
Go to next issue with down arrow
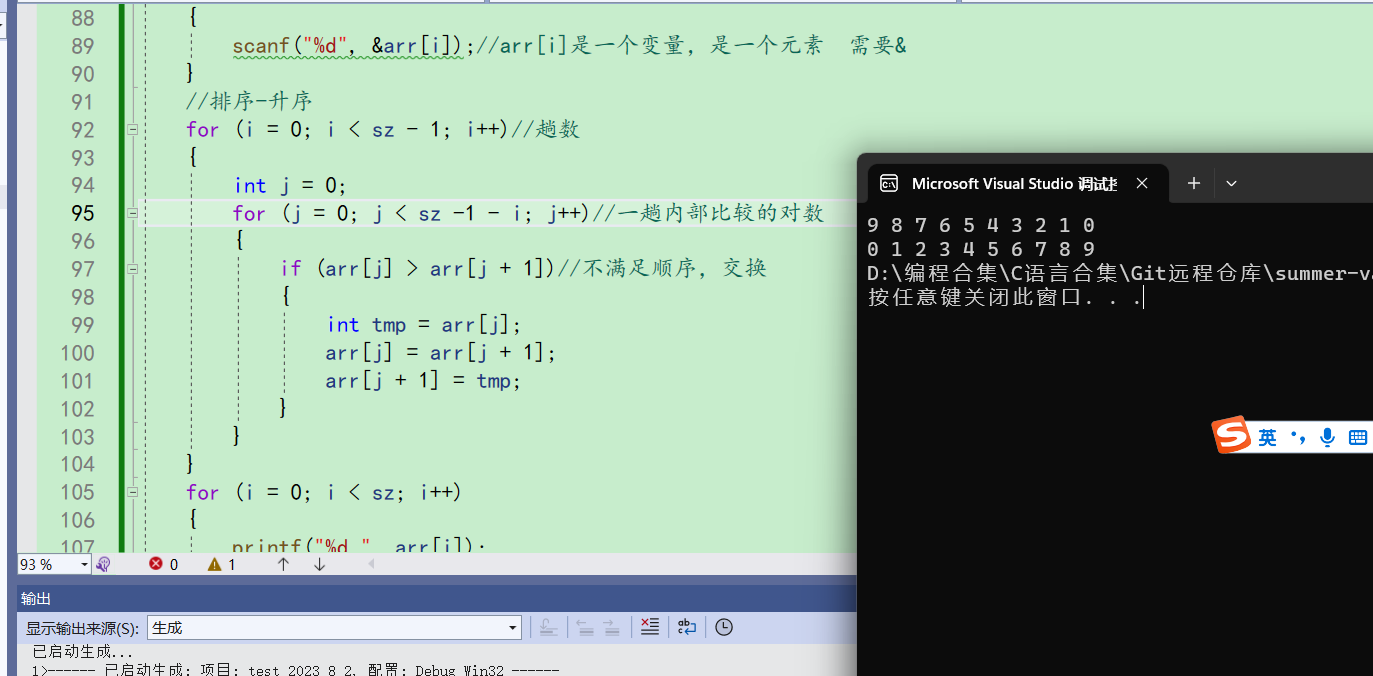coord(319,564)
